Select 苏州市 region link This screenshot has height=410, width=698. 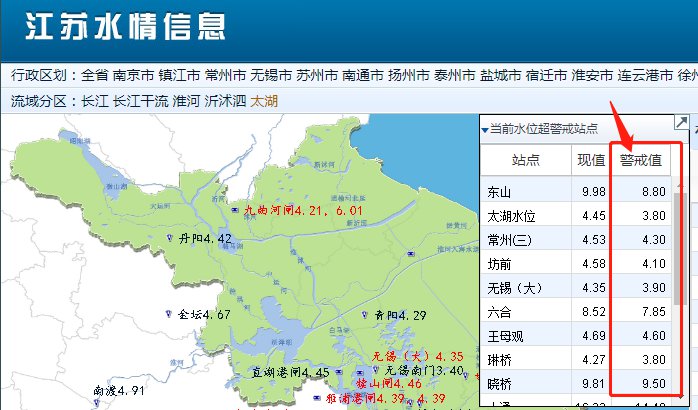[317, 75]
